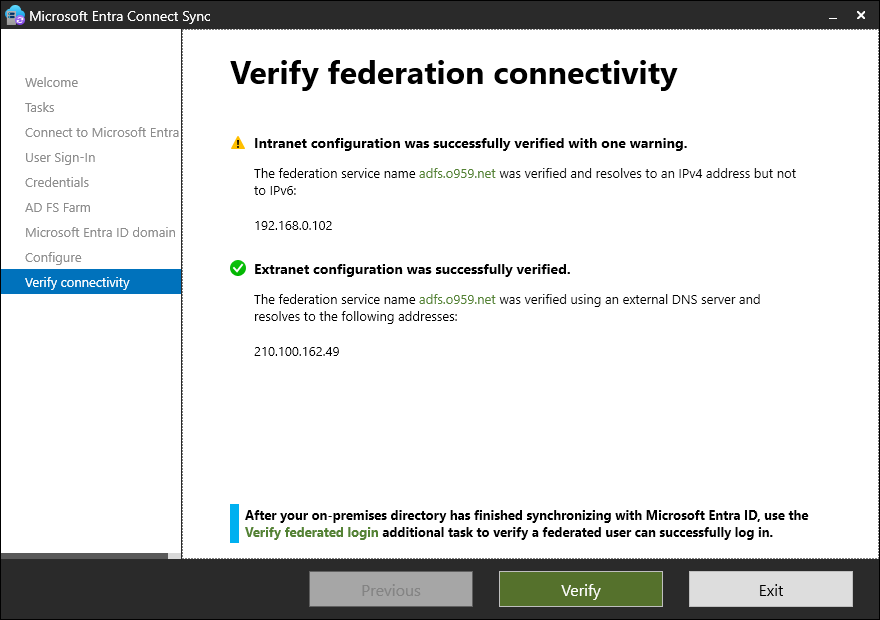This screenshot has height=620, width=880.
Task: Click the Microsoft Entra Connect Sync title text
Action: 120,16
